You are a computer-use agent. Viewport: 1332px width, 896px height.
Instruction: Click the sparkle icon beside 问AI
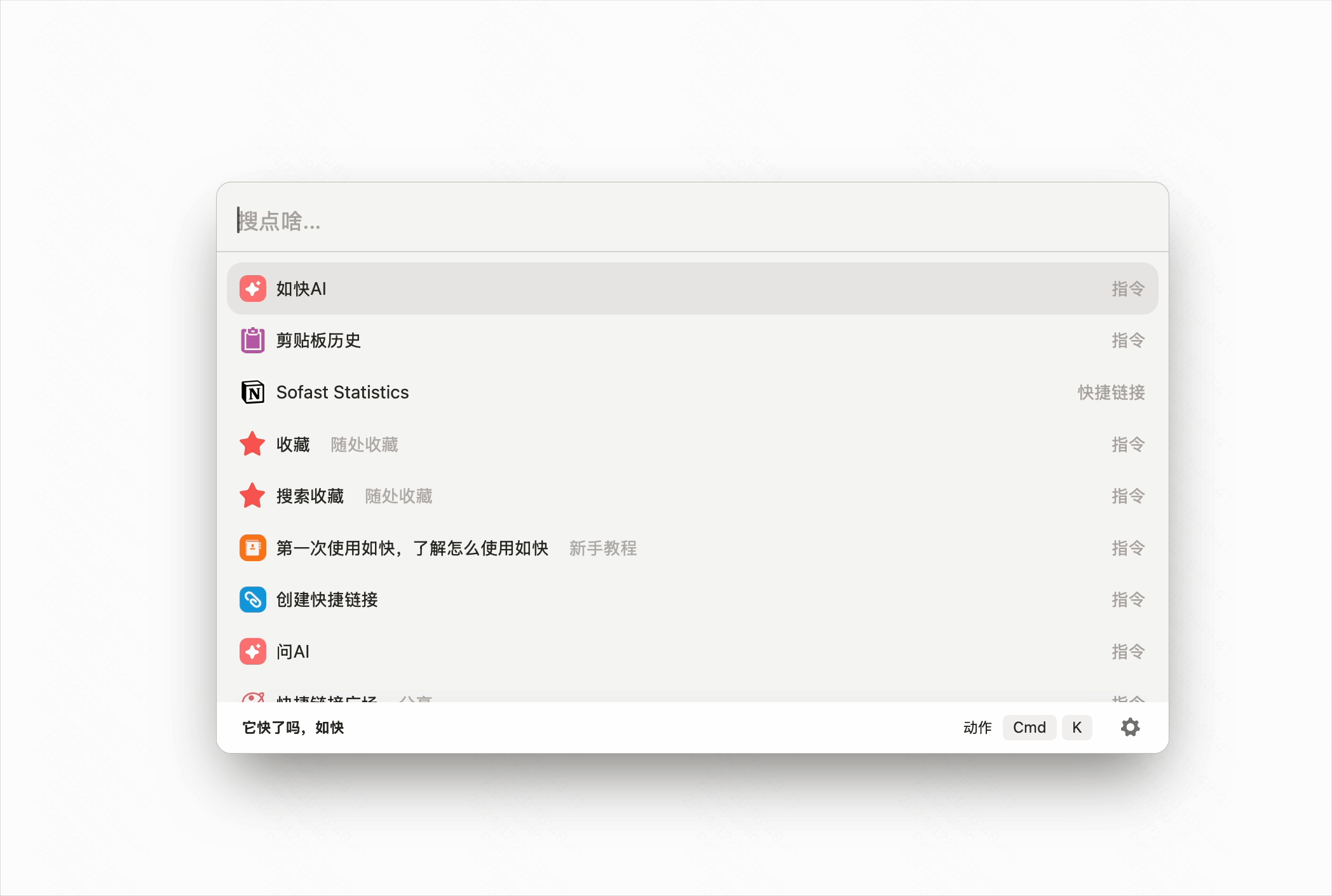(x=252, y=651)
